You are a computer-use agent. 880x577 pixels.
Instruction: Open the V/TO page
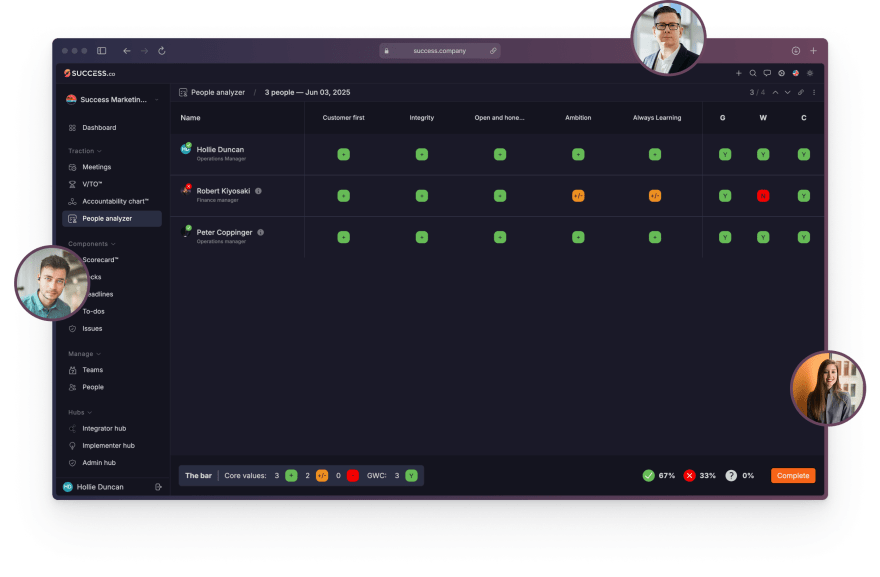click(92, 184)
